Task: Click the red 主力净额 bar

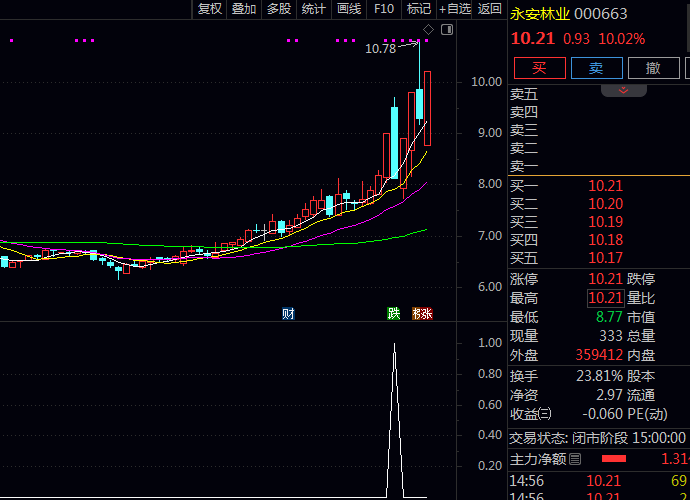Action: pos(614,459)
